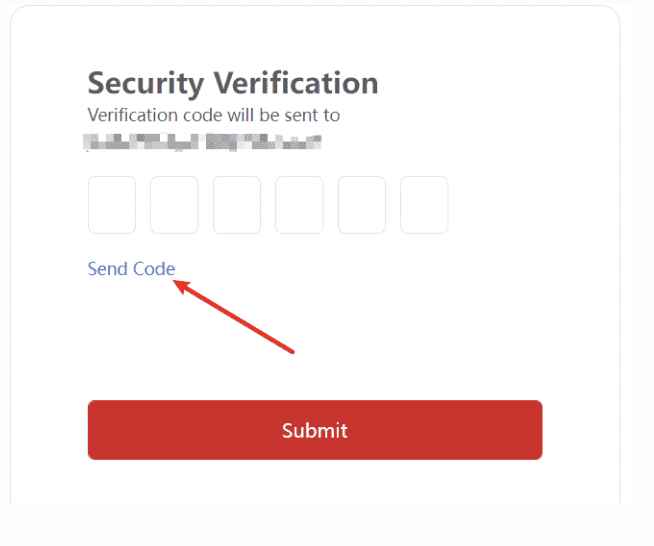Viewport: 654px width, 546px height.
Task: Click the Send Code link
Action: (131, 268)
